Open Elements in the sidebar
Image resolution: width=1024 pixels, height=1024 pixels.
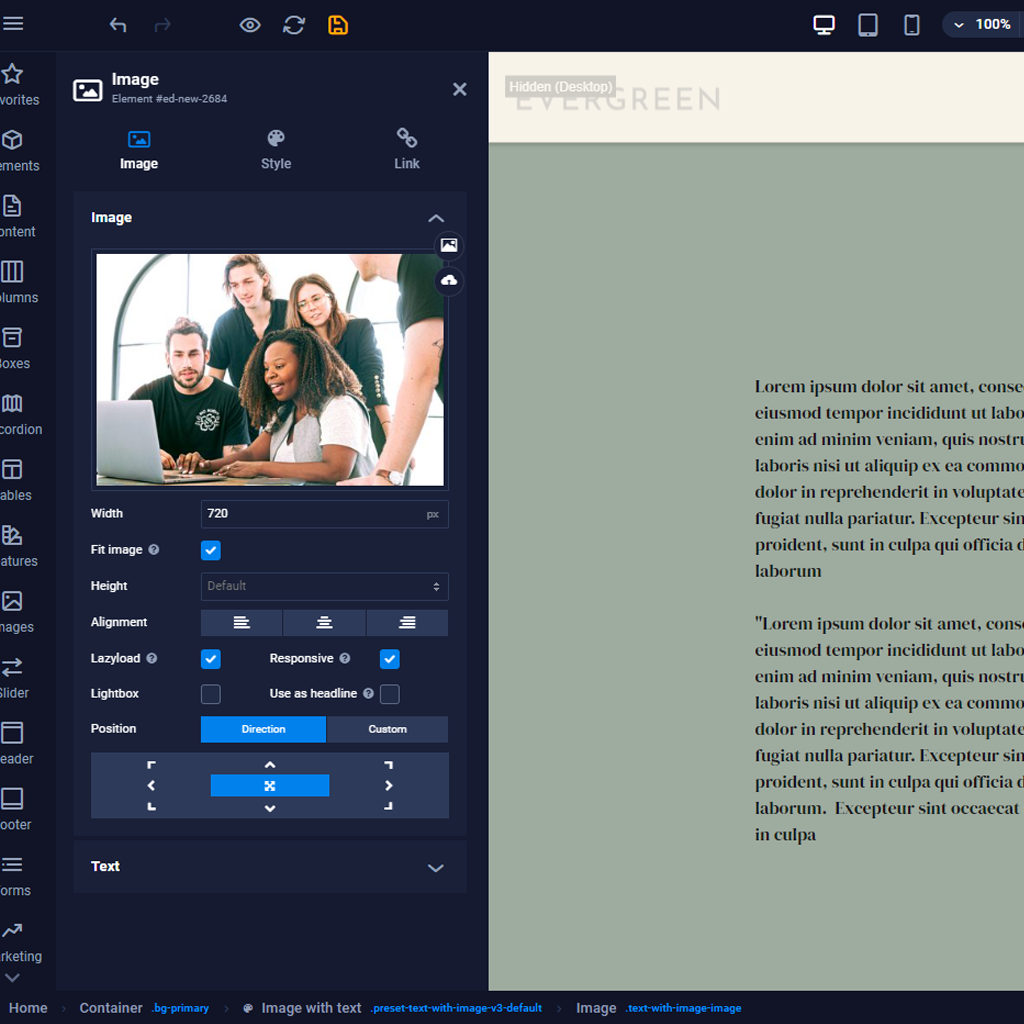tap(18, 151)
